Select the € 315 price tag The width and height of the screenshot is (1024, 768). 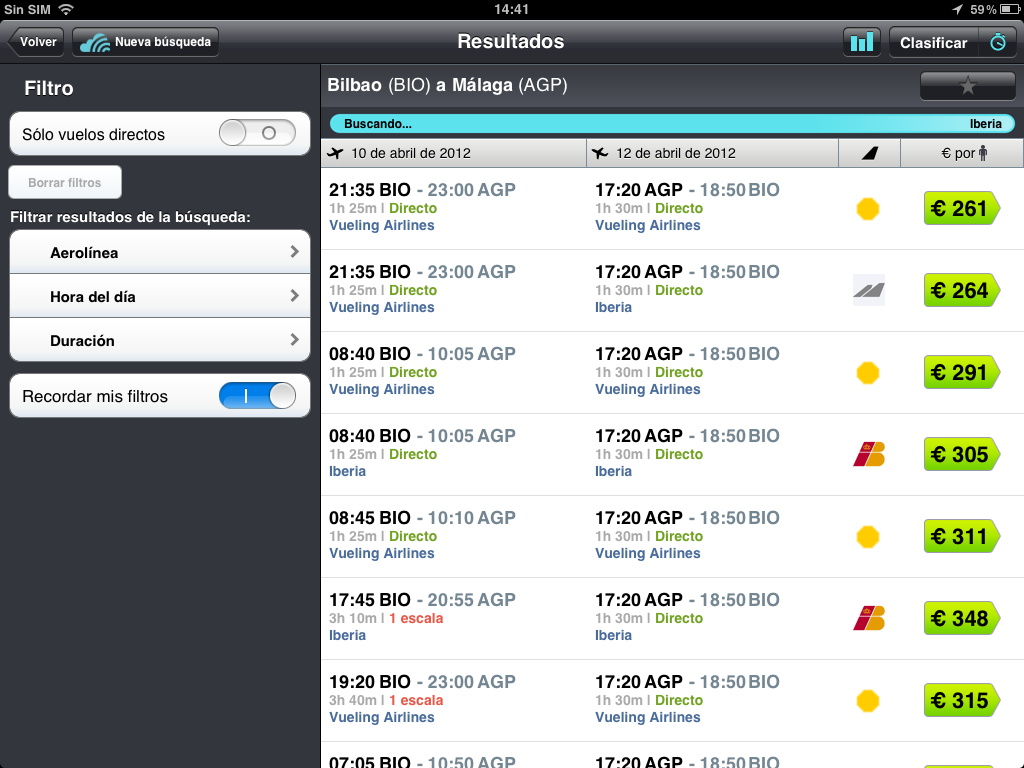(x=961, y=700)
